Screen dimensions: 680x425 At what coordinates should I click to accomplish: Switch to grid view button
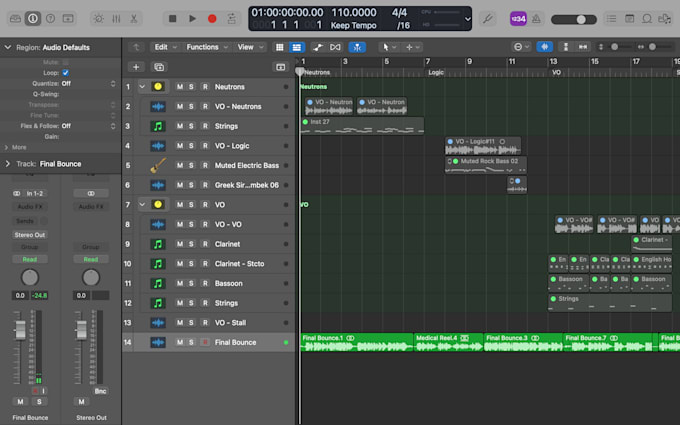point(280,47)
